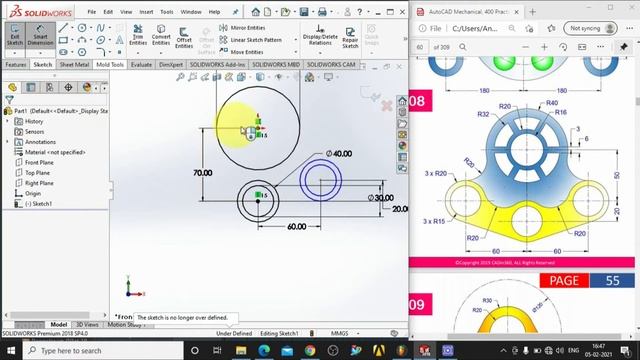The width and height of the screenshot is (640, 360).
Task: Open Linear Sketch Pattern dropdown arrow
Action: pos(296,40)
